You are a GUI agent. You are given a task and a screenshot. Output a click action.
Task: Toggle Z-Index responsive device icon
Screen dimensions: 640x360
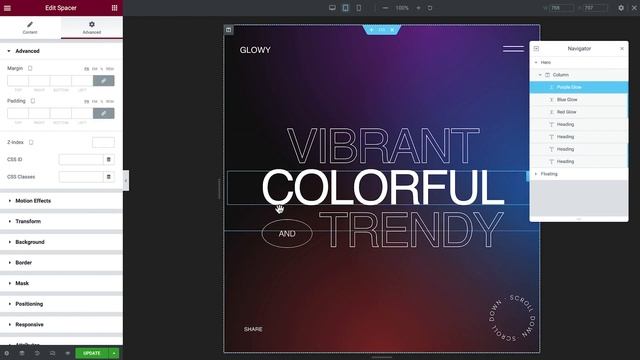coord(31,142)
